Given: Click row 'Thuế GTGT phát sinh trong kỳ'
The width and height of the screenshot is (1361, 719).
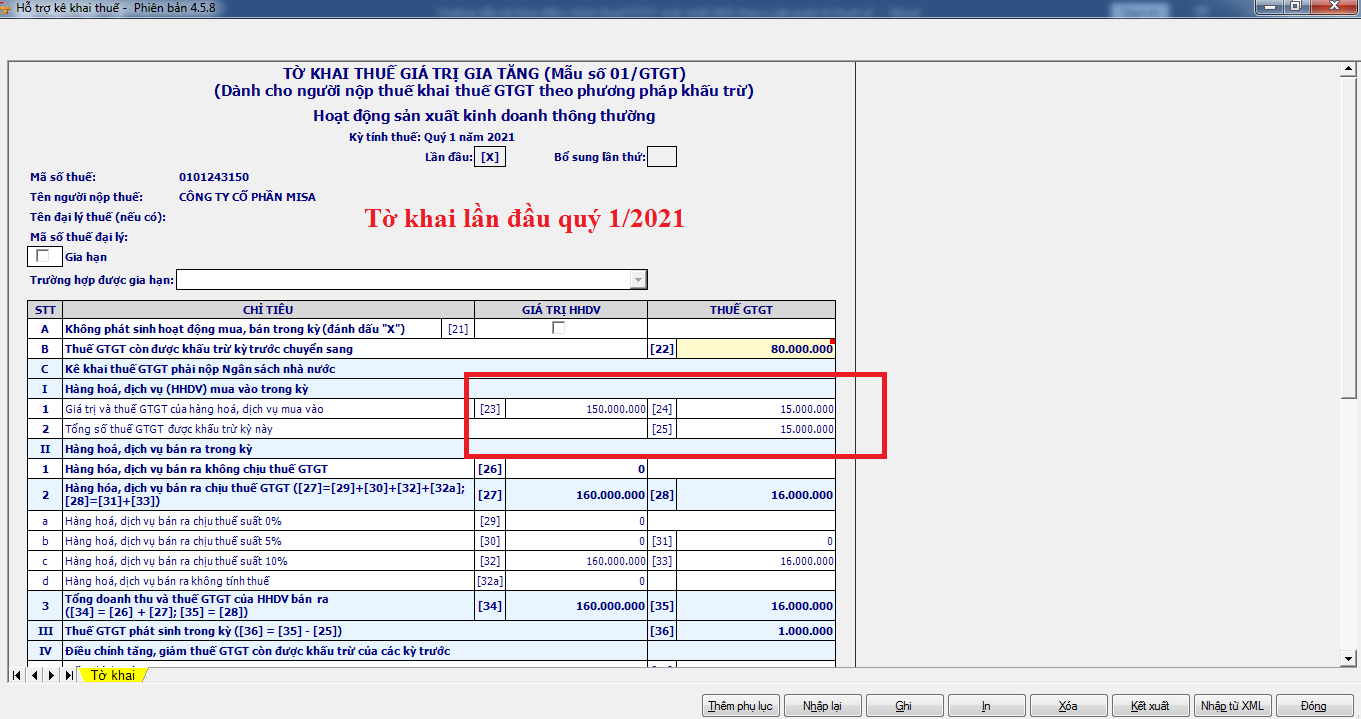Looking at the screenshot, I should [432, 631].
